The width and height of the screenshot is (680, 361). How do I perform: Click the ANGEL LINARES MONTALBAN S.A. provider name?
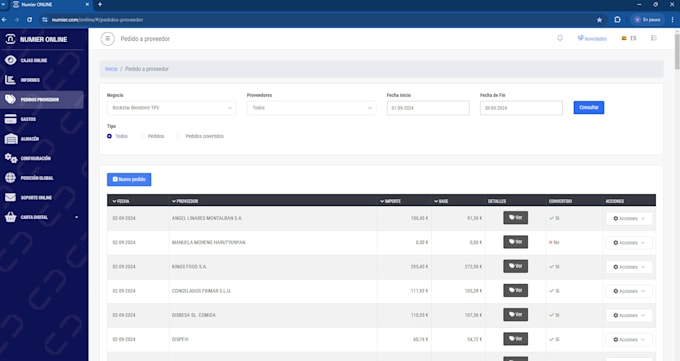pos(207,218)
